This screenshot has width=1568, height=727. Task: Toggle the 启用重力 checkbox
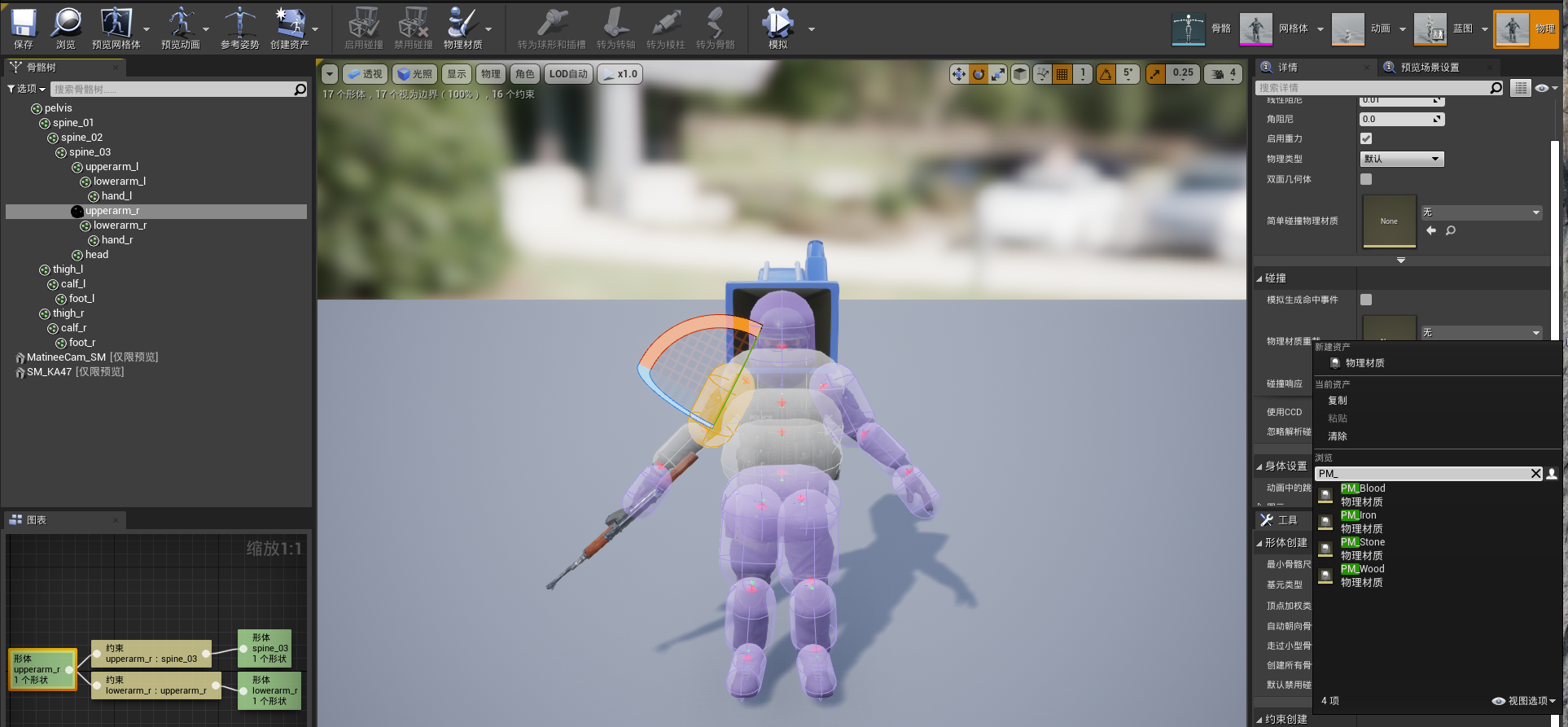1366,138
